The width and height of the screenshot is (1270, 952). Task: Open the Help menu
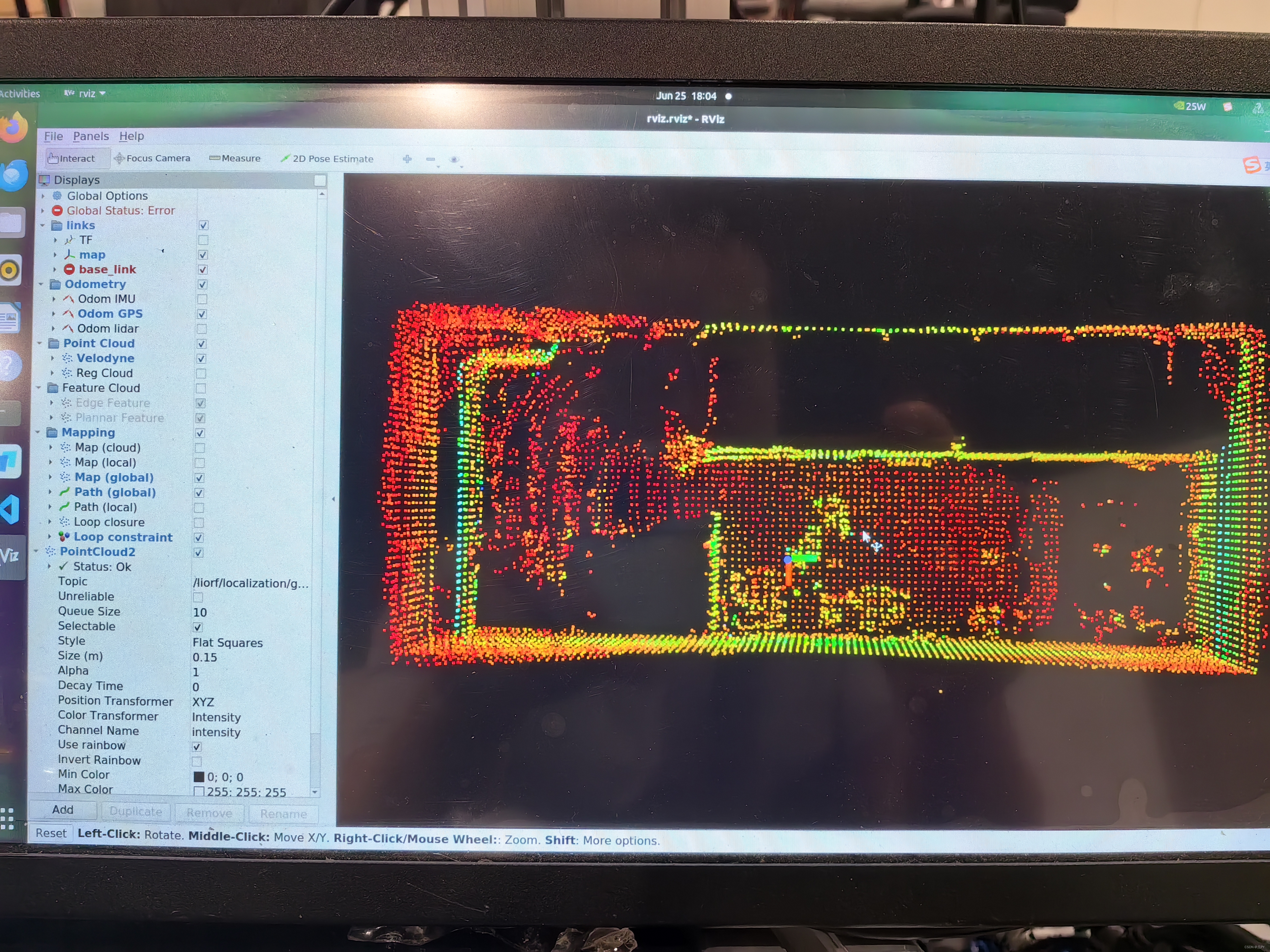pyautogui.click(x=131, y=136)
